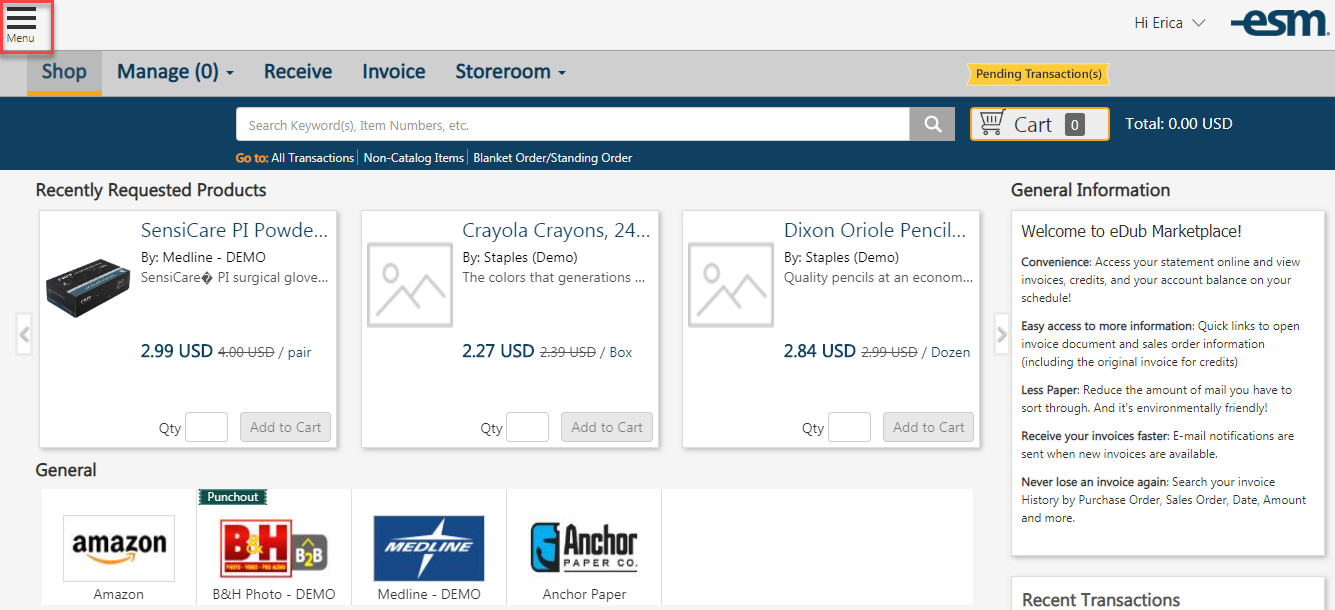The image size is (1335, 610).
Task: Click the Total: 0.00 USD text
Action: point(1179,124)
